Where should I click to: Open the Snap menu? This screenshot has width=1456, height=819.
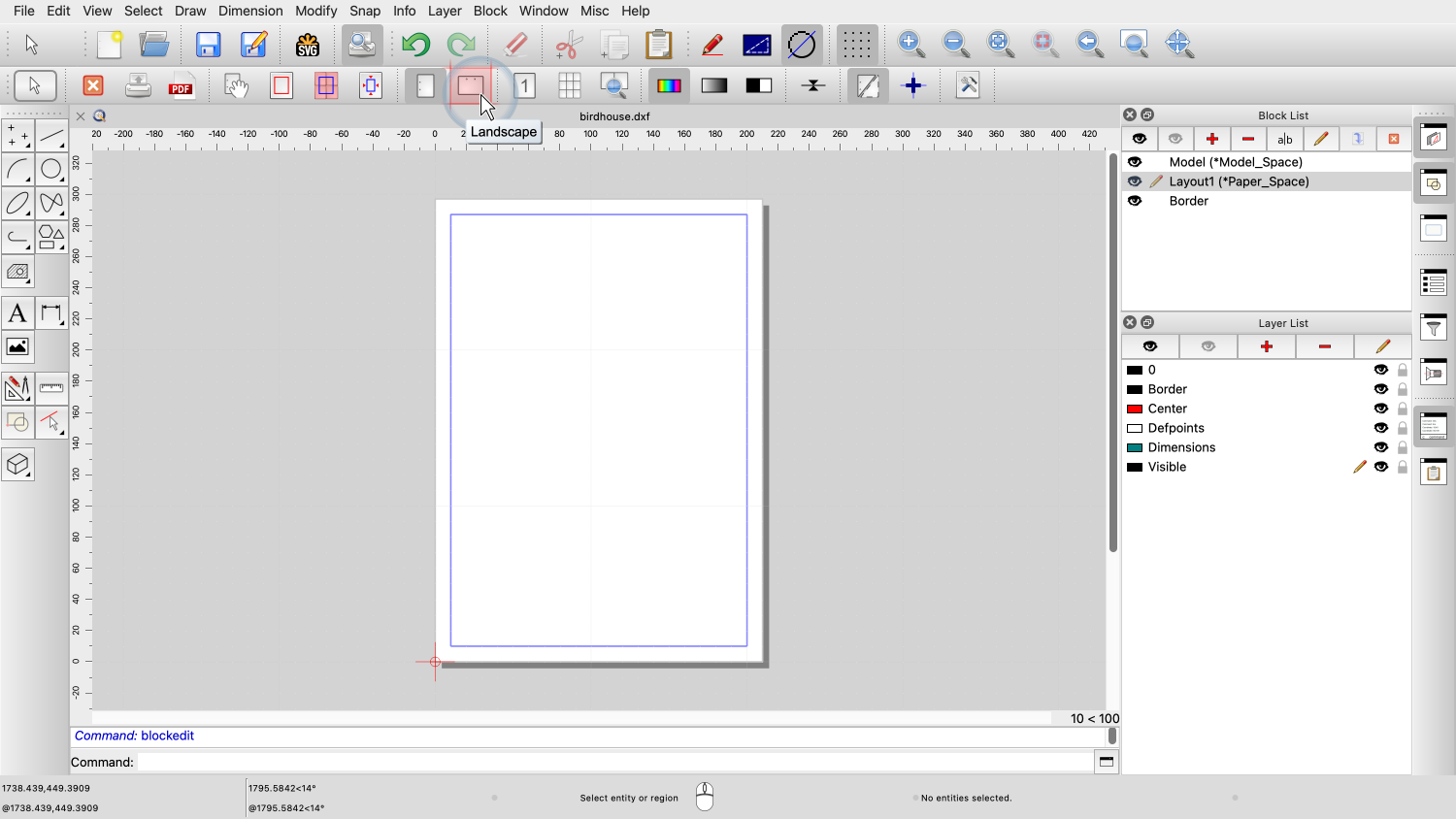pyautogui.click(x=365, y=11)
